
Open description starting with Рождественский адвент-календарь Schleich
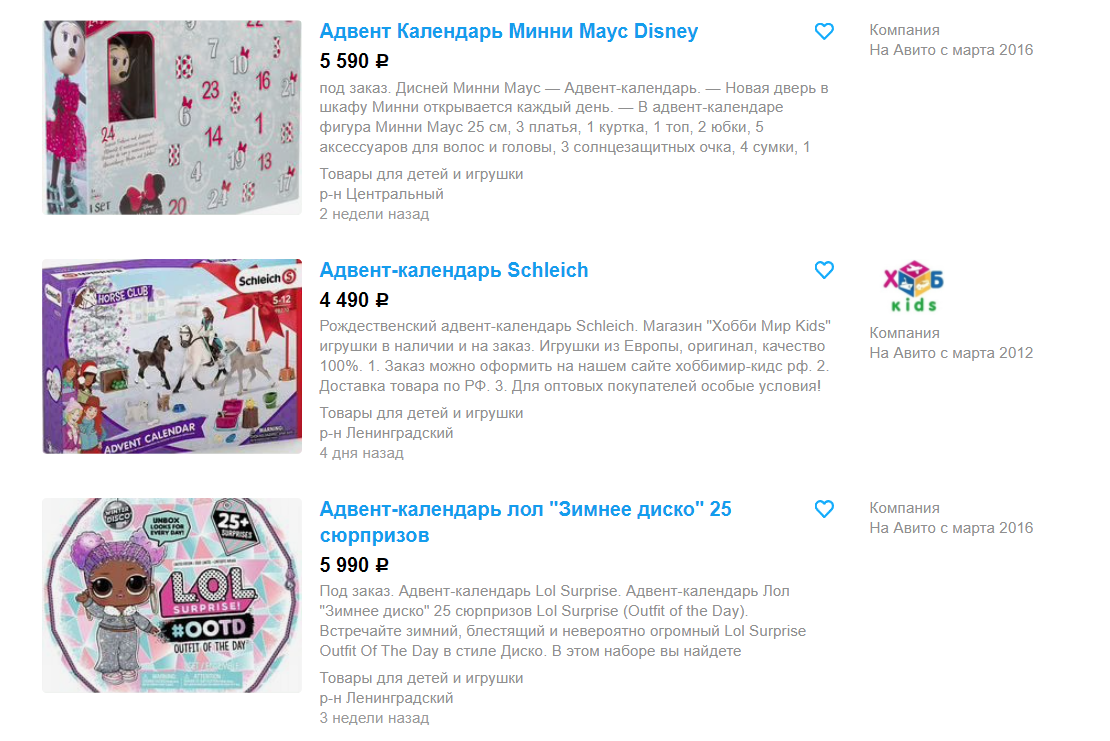click(x=575, y=356)
